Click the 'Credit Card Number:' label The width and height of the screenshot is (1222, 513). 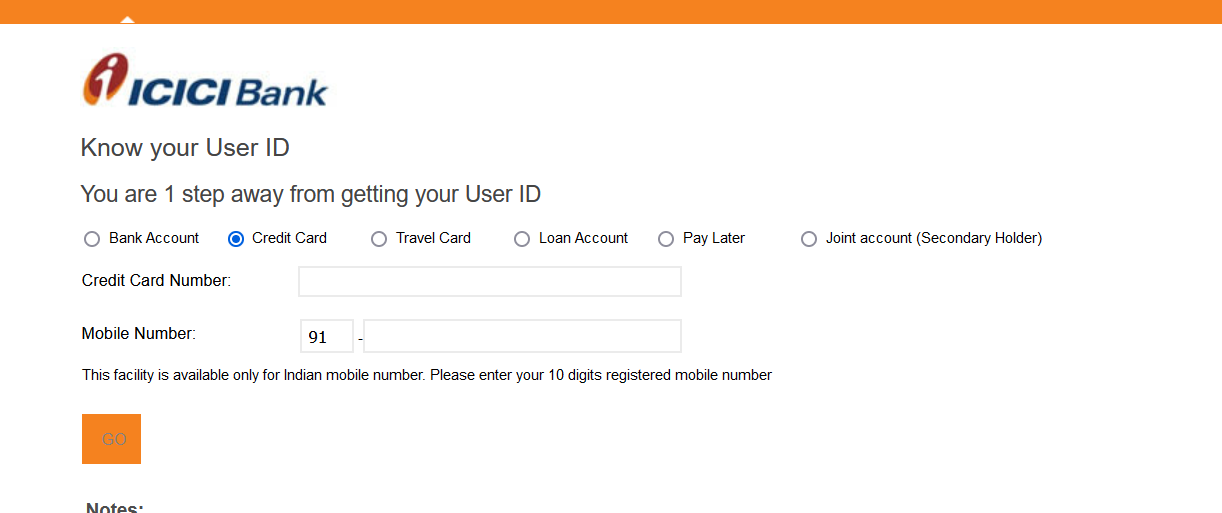click(x=156, y=281)
